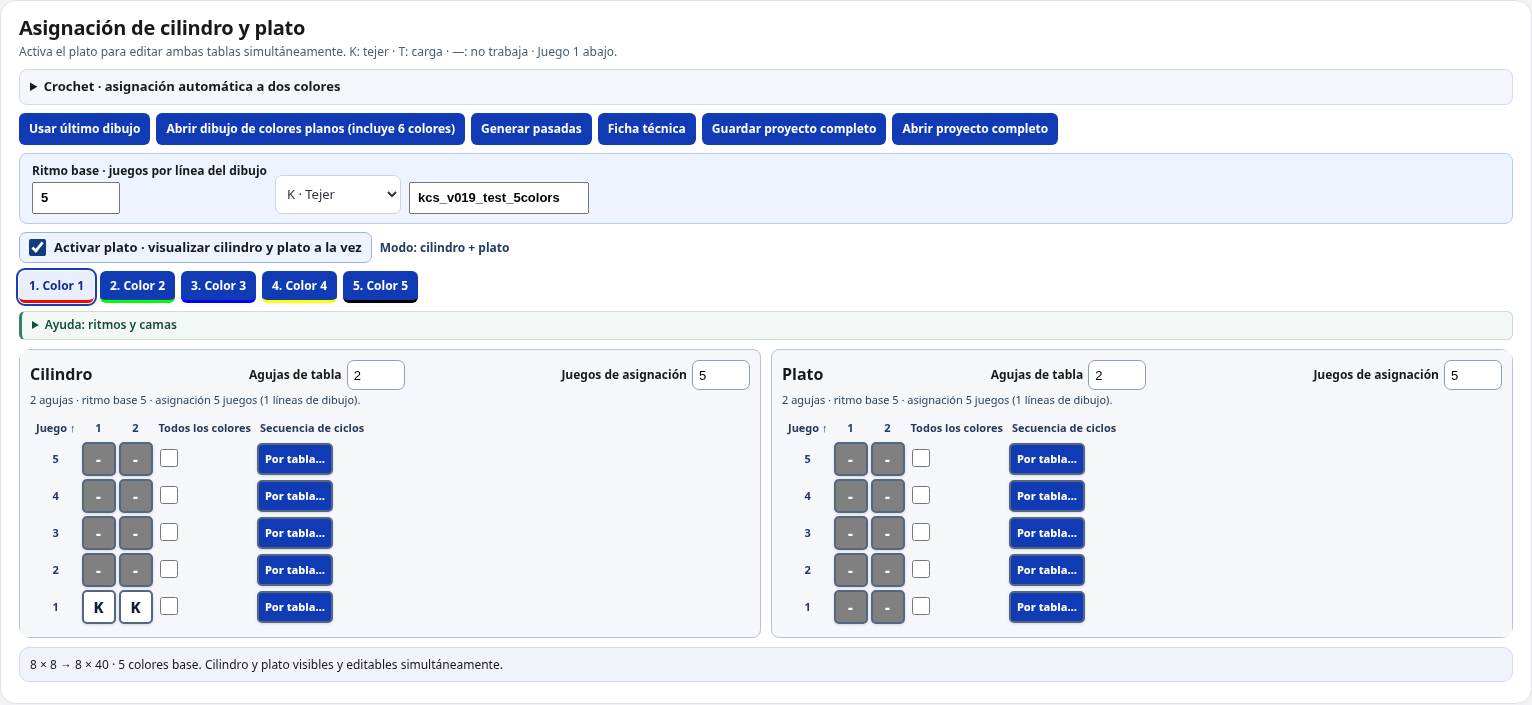1532x705 pixels.
Task: Open the 'K · Tejer' dropdown
Action: (338, 195)
